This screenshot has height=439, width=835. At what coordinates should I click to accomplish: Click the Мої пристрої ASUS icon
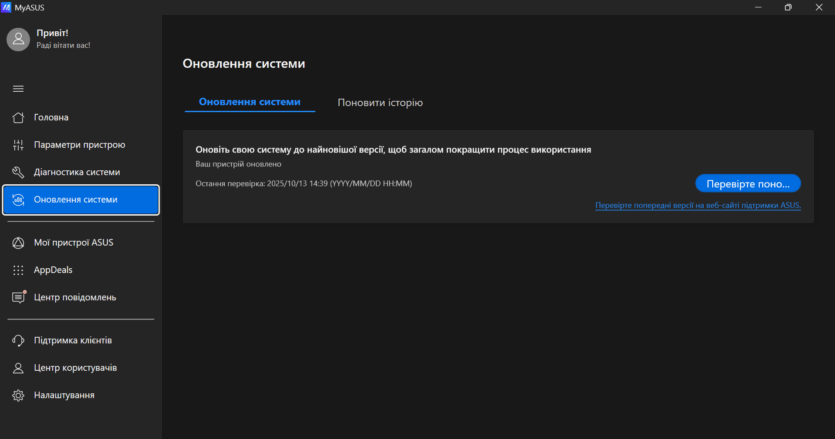[18, 242]
